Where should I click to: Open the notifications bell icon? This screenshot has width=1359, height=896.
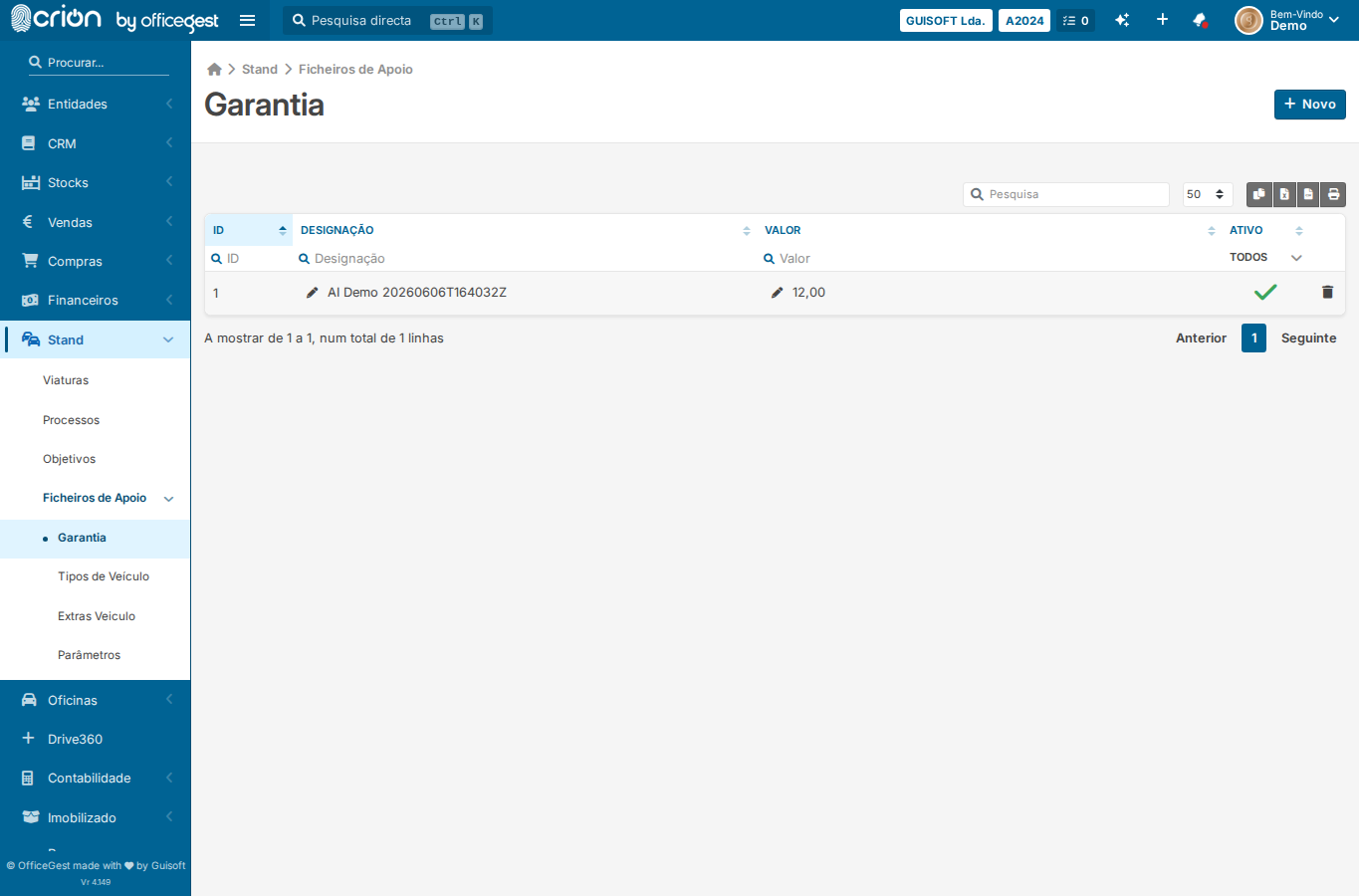pyautogui.click(x=1200, y=20)
